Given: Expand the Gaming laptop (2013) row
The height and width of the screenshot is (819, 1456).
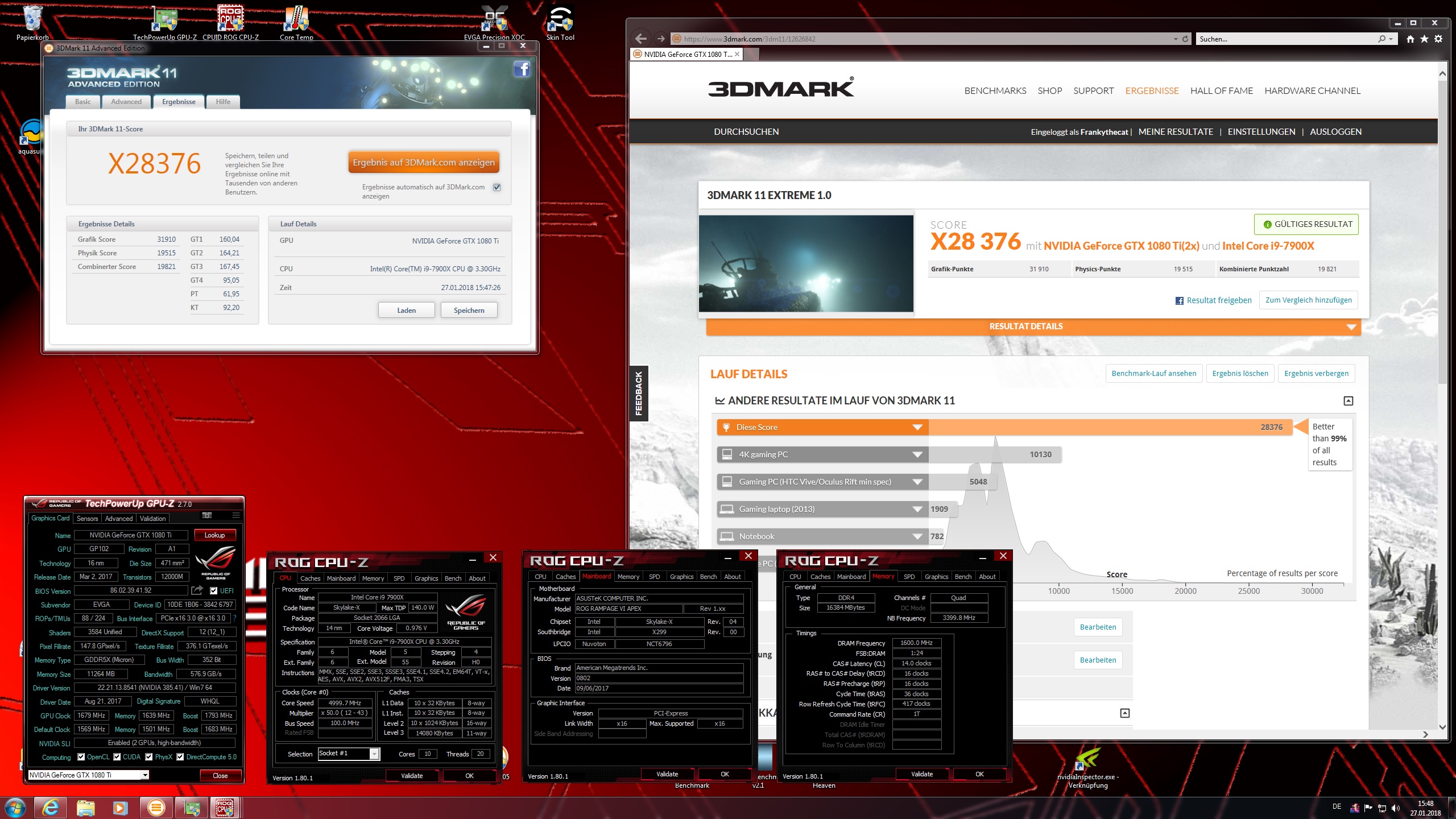Looking at the screenshot, I should tap(917, 509).
